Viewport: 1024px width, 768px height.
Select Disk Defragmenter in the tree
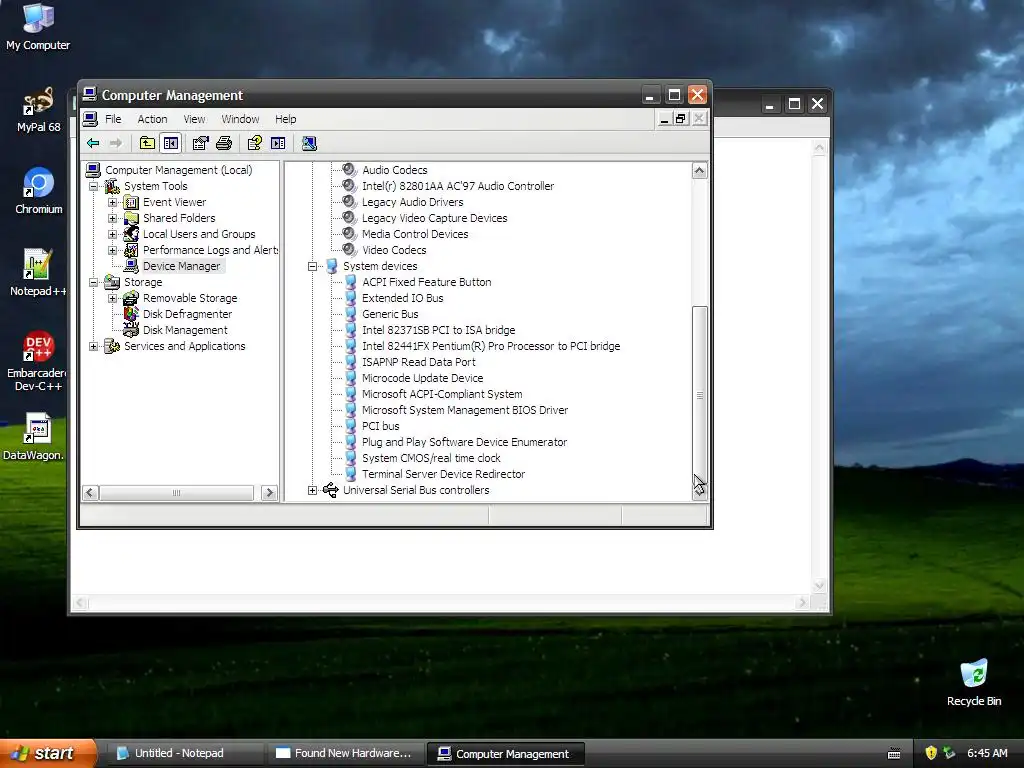tap(187, 314)
